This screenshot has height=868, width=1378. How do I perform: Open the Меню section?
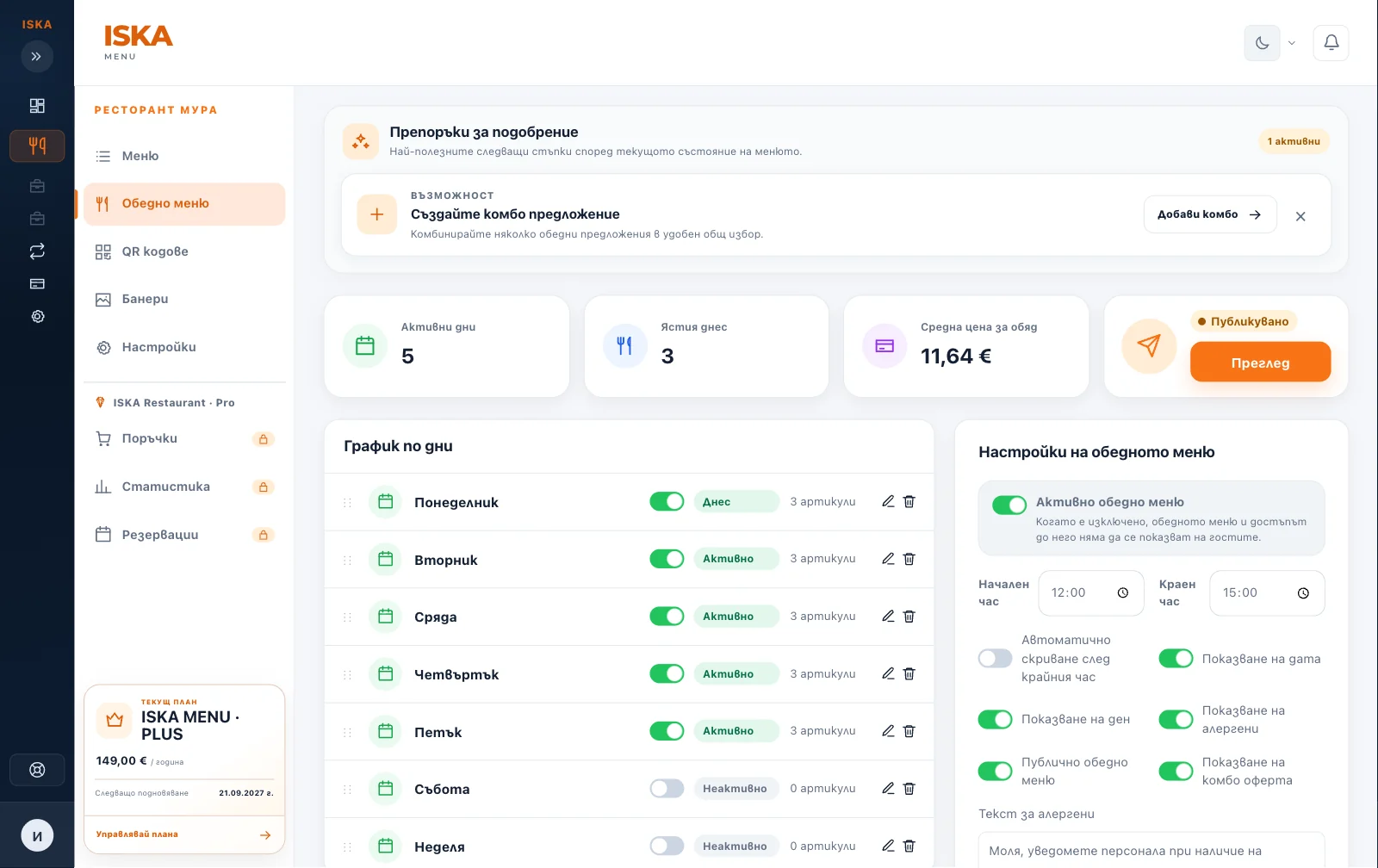coord(184,157)
